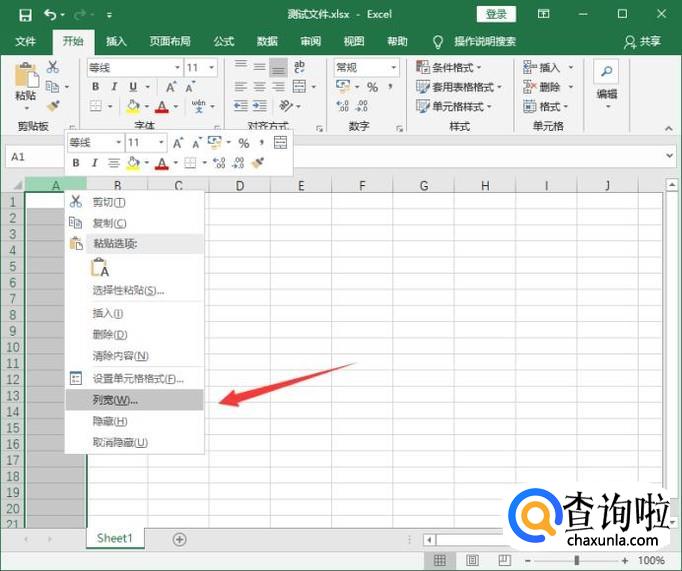Click the Undo arrow icon
This screenshot has height=571, width=682.
50,15
